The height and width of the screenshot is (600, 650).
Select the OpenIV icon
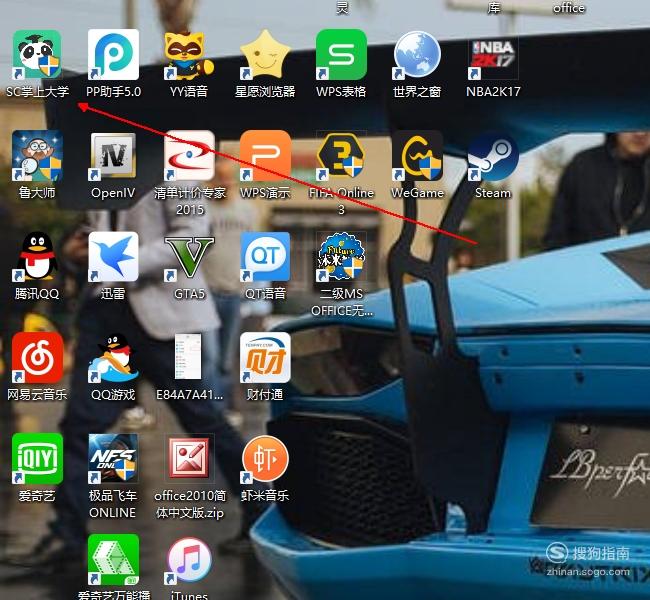[113, 156]
